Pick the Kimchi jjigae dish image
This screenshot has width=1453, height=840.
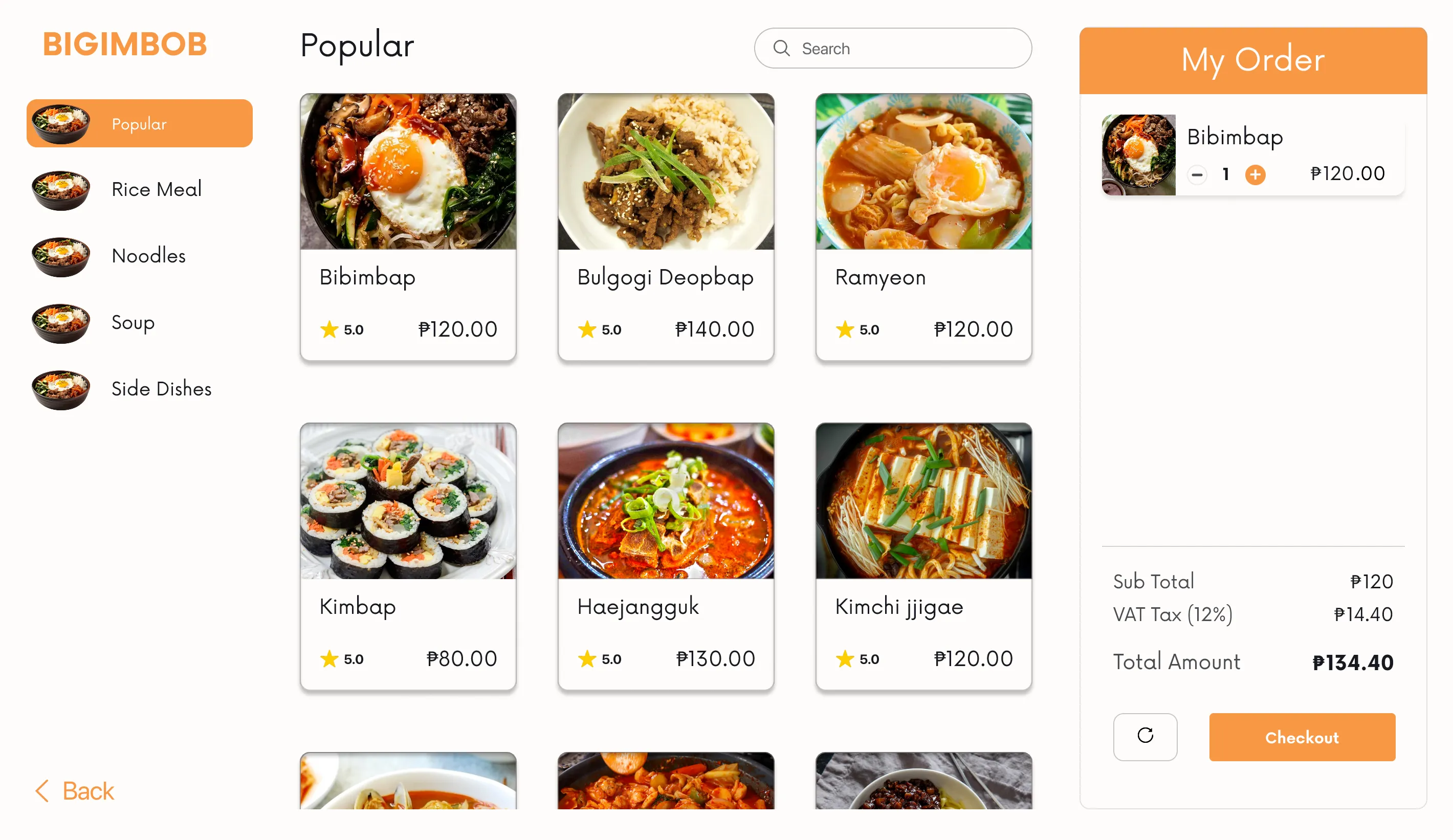click(923, 501)
